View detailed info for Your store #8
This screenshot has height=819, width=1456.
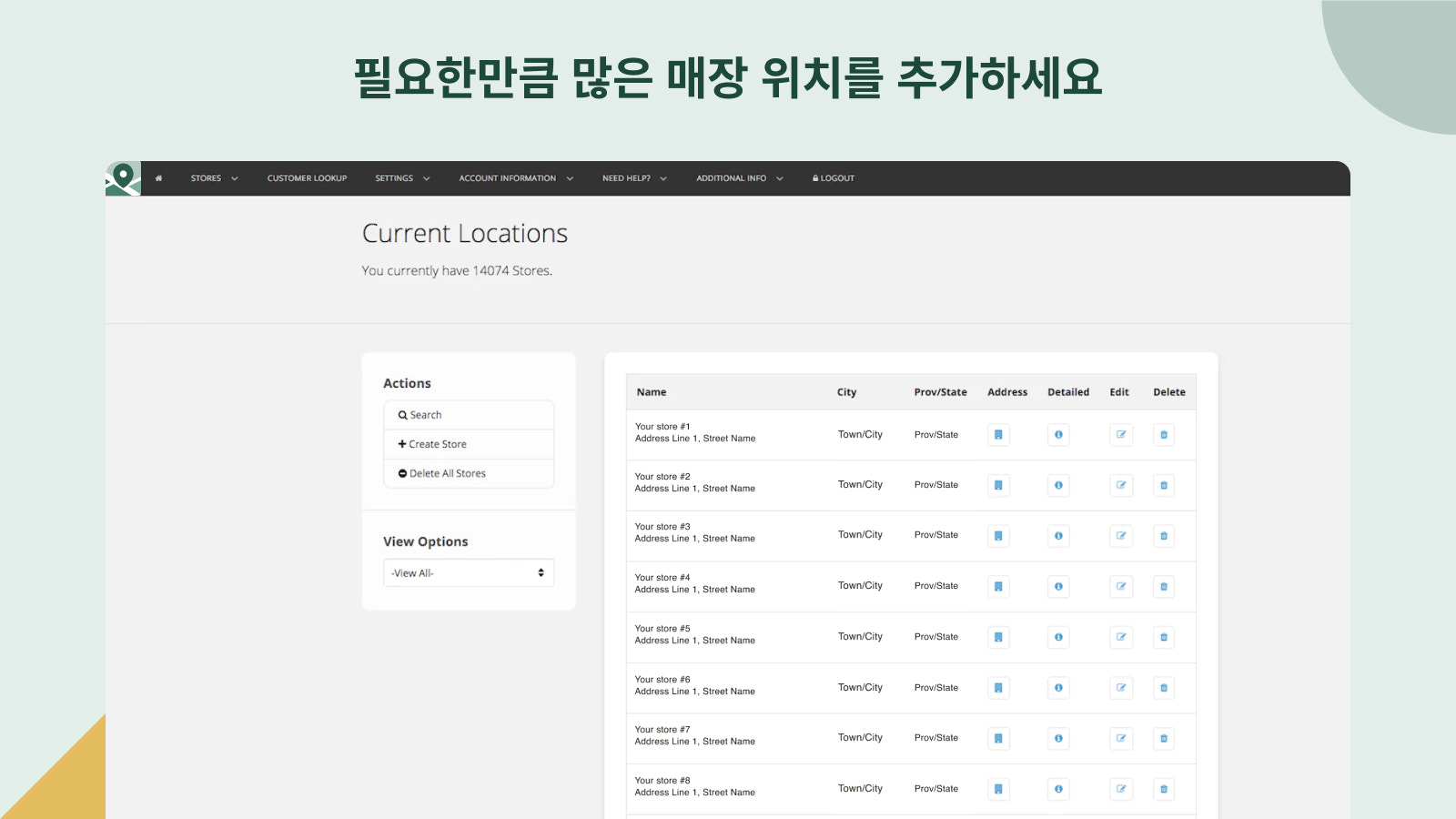pos(1058,789)
